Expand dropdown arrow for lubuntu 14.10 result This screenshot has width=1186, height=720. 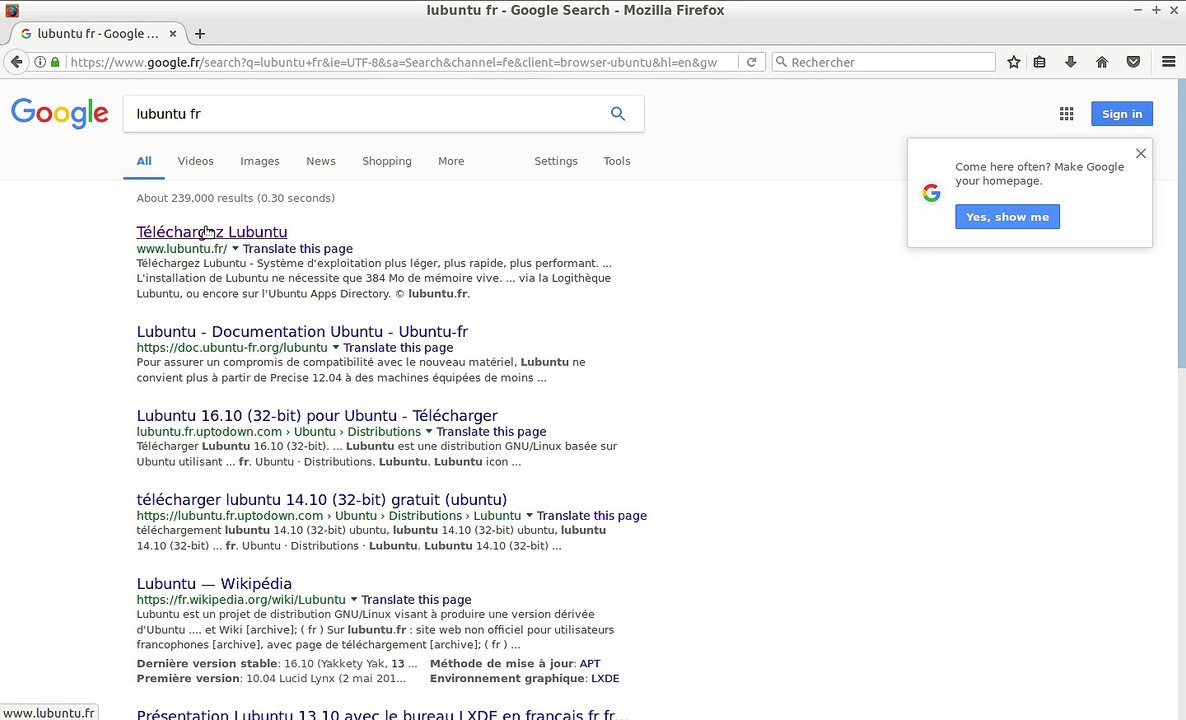coord(529,515)
